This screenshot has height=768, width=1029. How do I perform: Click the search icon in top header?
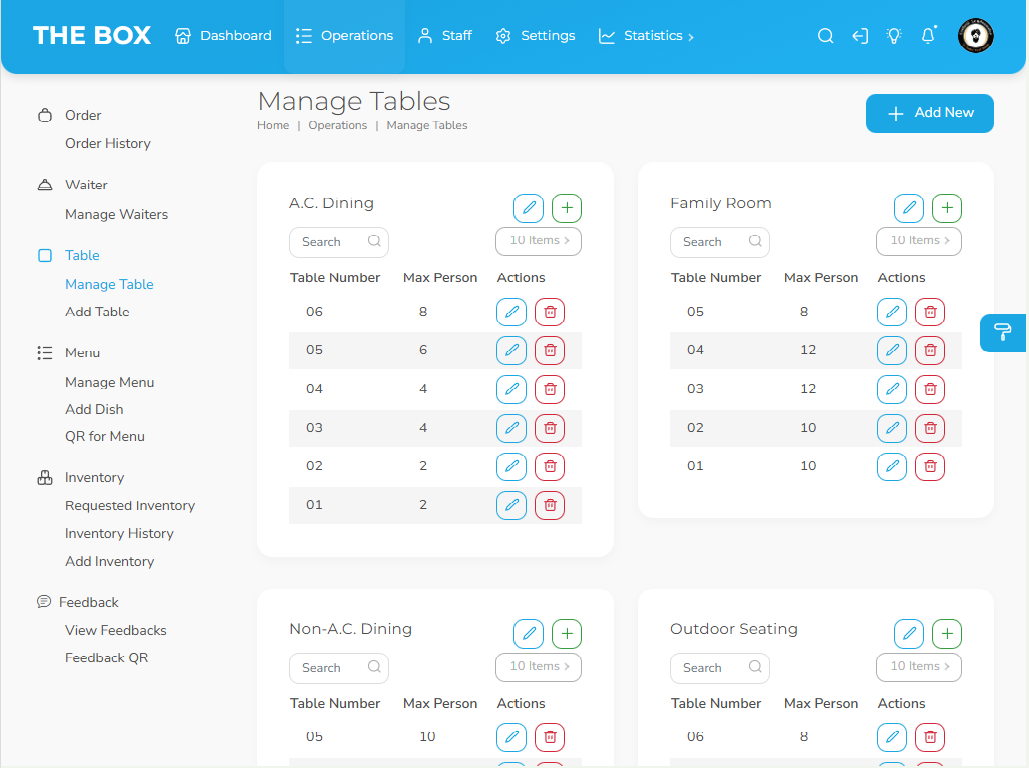tap(825, 36)
